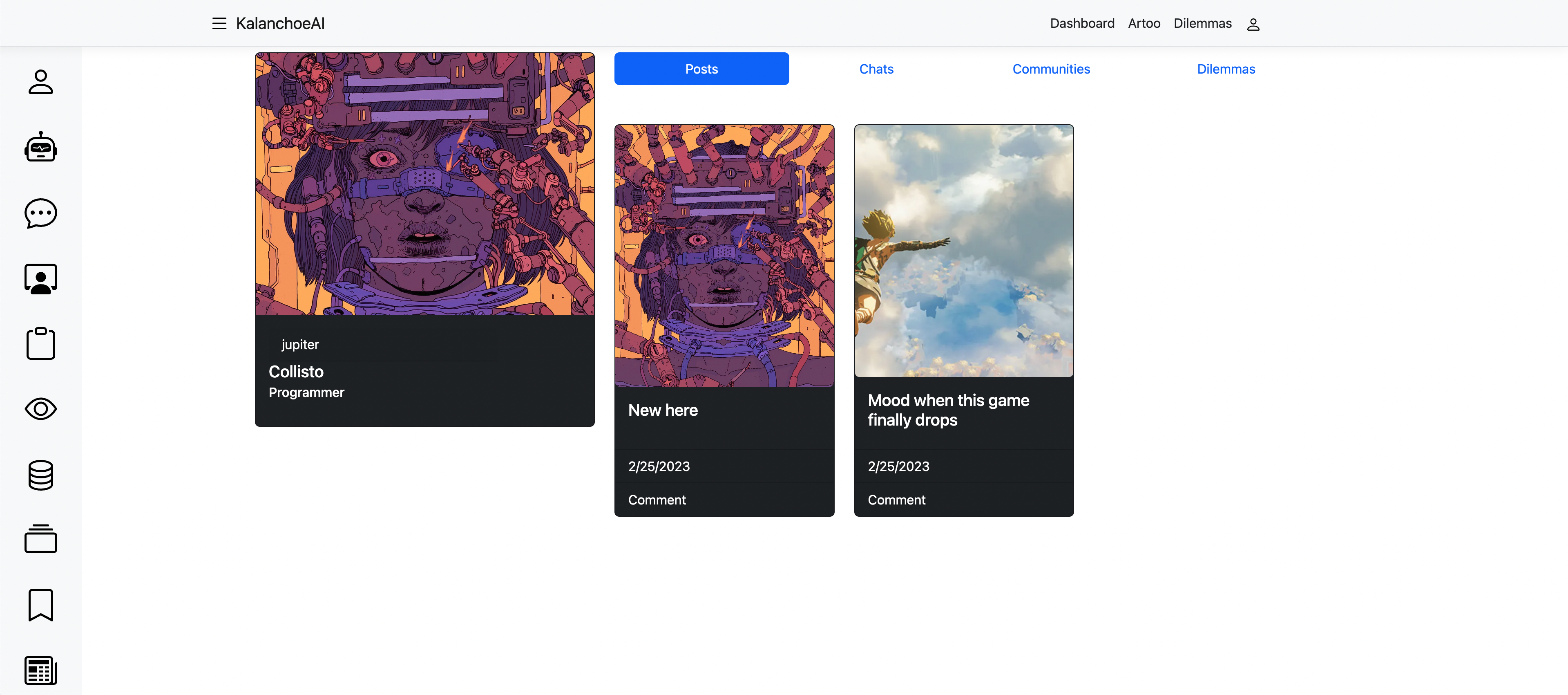Open Artoo link in top navigation
This screenshot has height=695, width=1568.
tap(1144, 23)
